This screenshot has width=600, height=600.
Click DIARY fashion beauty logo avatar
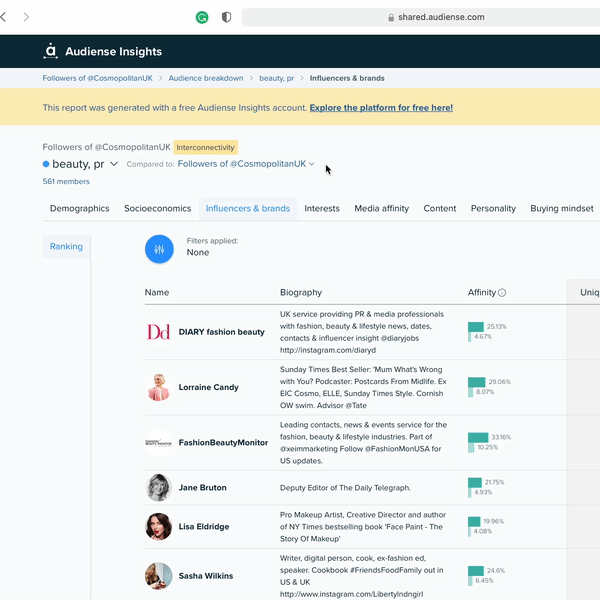[x=158, y=332]
